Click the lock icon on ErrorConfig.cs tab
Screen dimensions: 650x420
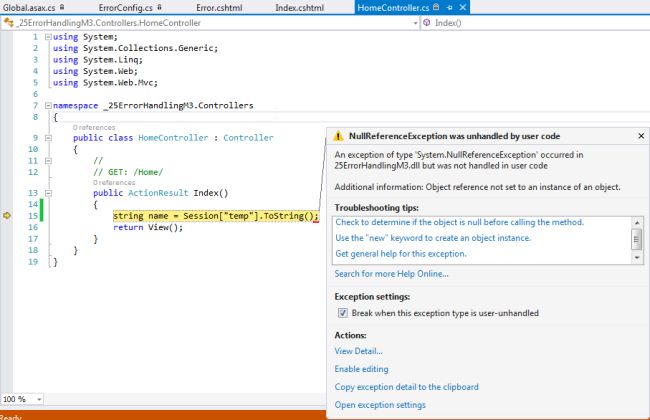pyautogui.click(x=160, y=7)
